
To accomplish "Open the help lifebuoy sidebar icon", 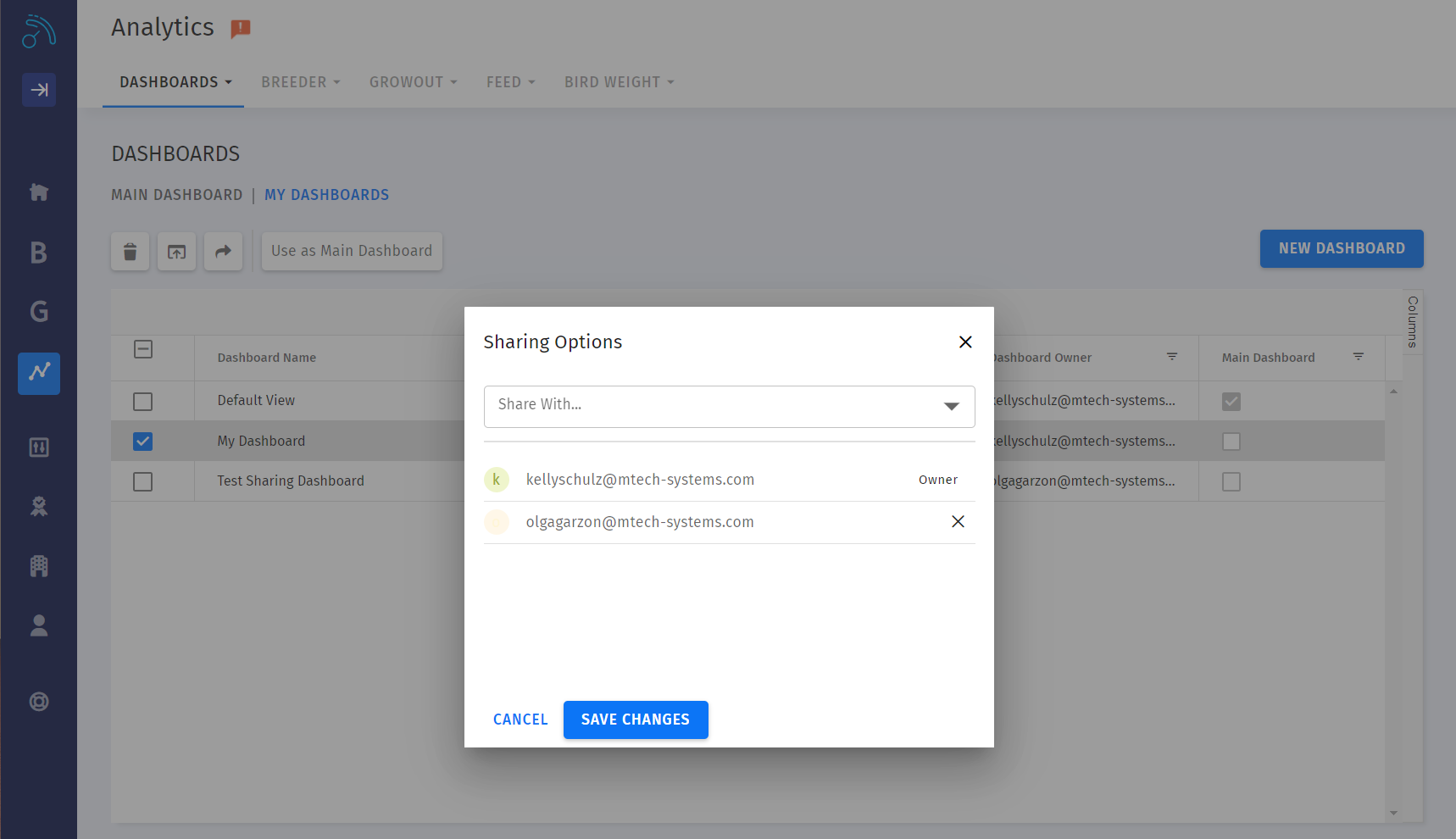I will point(39,702).
